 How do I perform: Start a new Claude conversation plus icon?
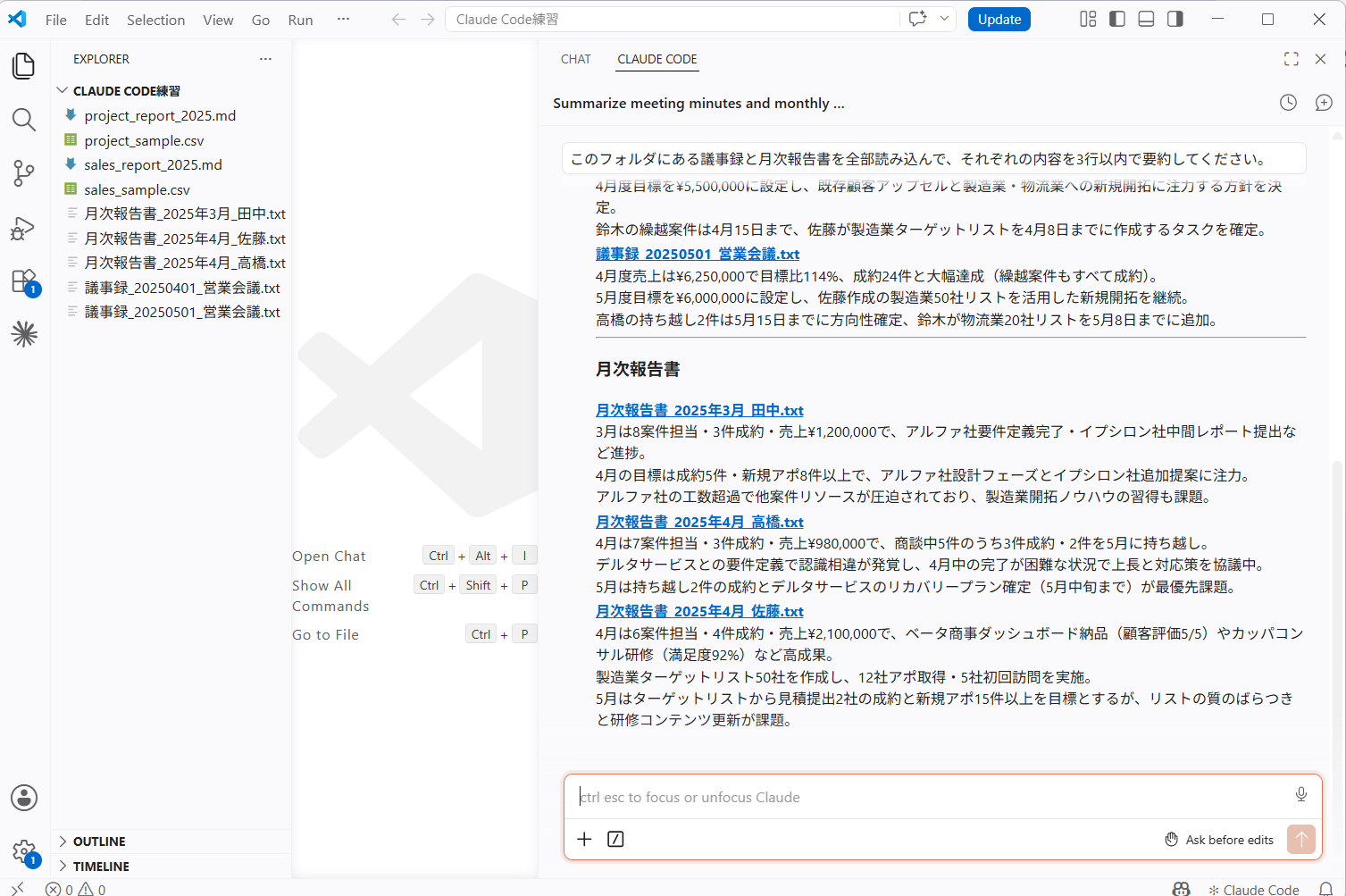click(x=1324, y=103)
